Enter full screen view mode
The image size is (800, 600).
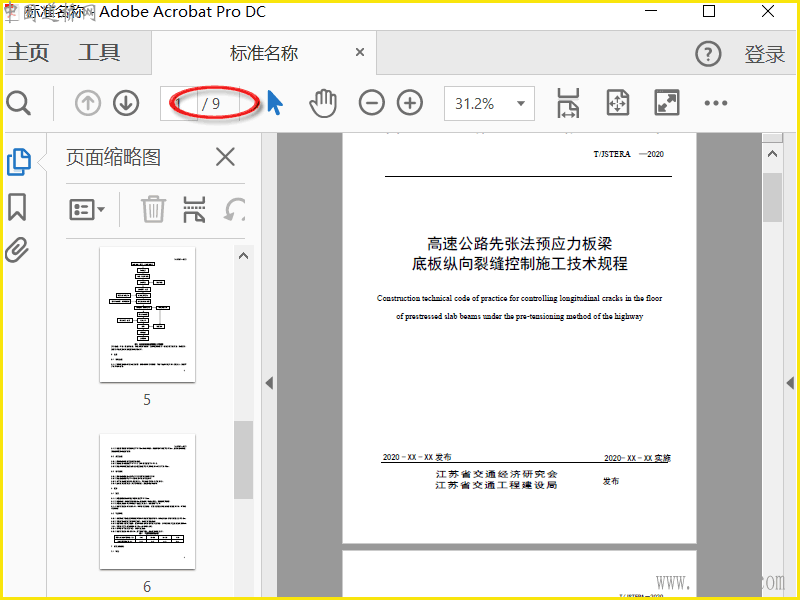point(667,103)
